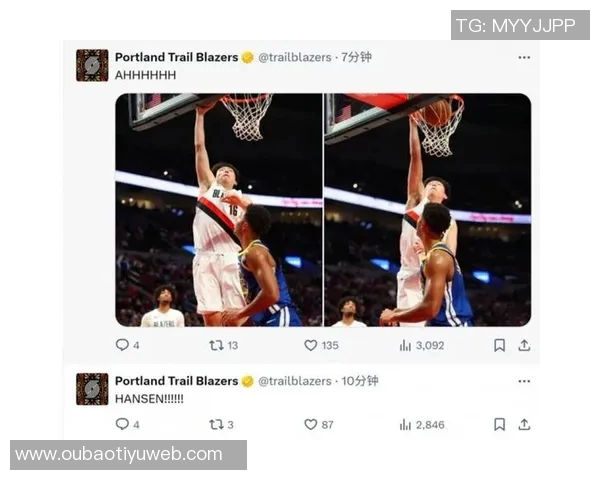Open Portland Trail Blazers name on second tweet
Image resolution: width=600 pixels, height=480 pixels.
click(x=176, y=381)
